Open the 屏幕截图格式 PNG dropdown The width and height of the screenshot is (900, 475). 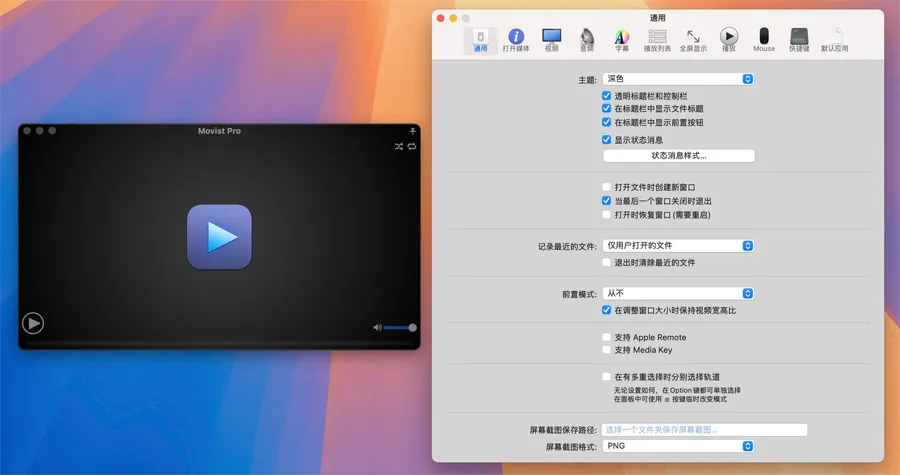pyautogui.click(x=678, y=446)
